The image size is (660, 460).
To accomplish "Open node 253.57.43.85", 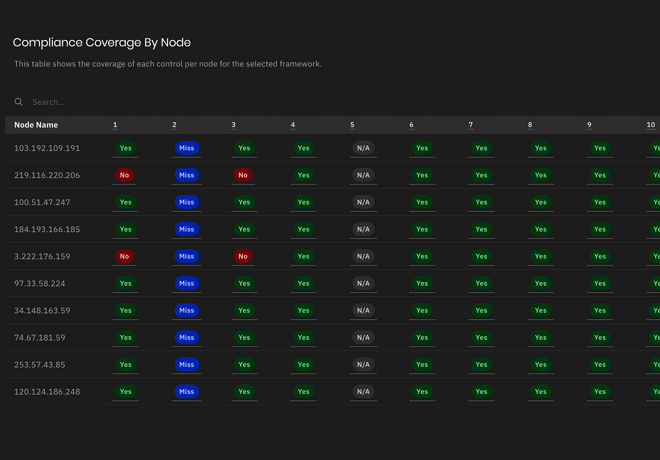I will tap(40, 364).
